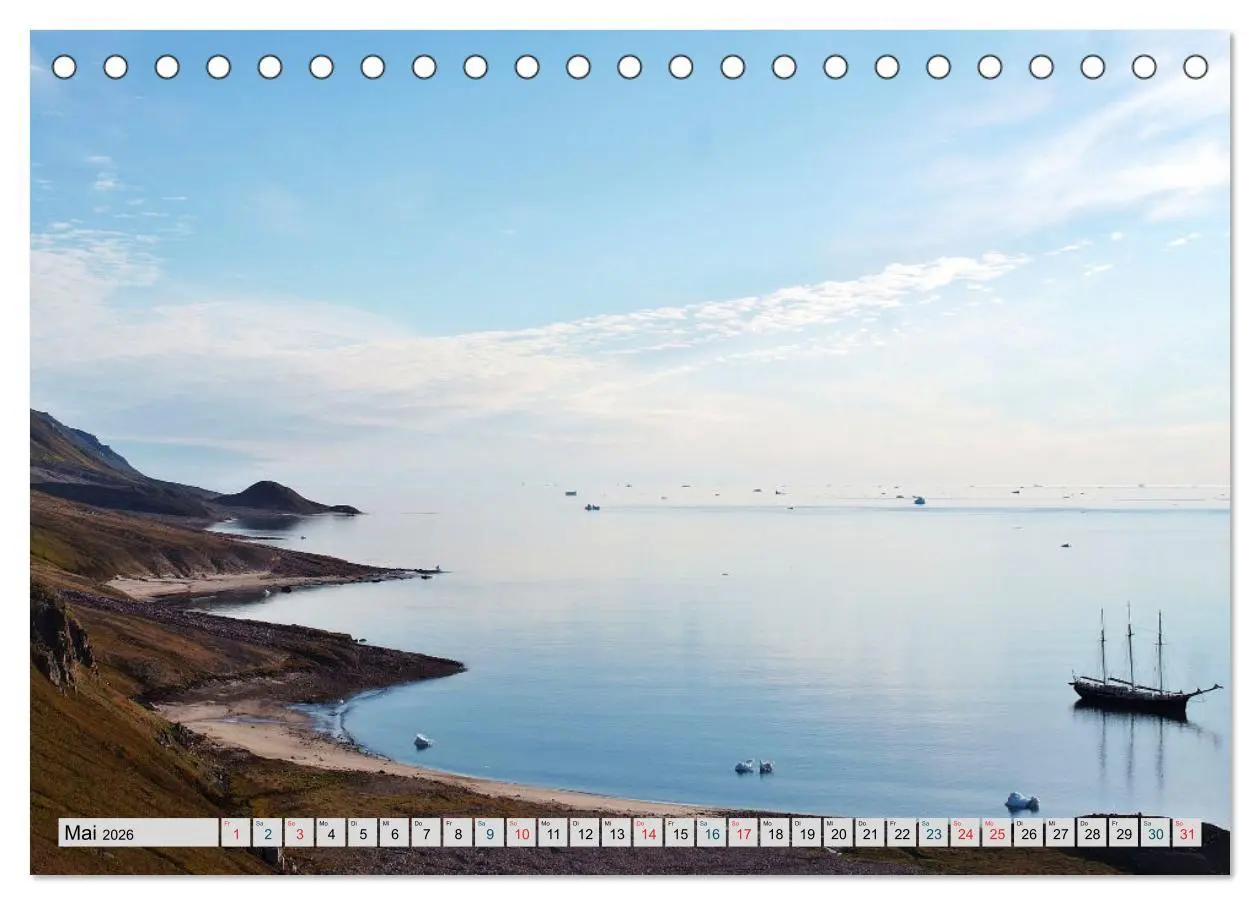Select Saturday 9 date cell
Viewport: 1260px width, 905px height.
pos(489,833)
